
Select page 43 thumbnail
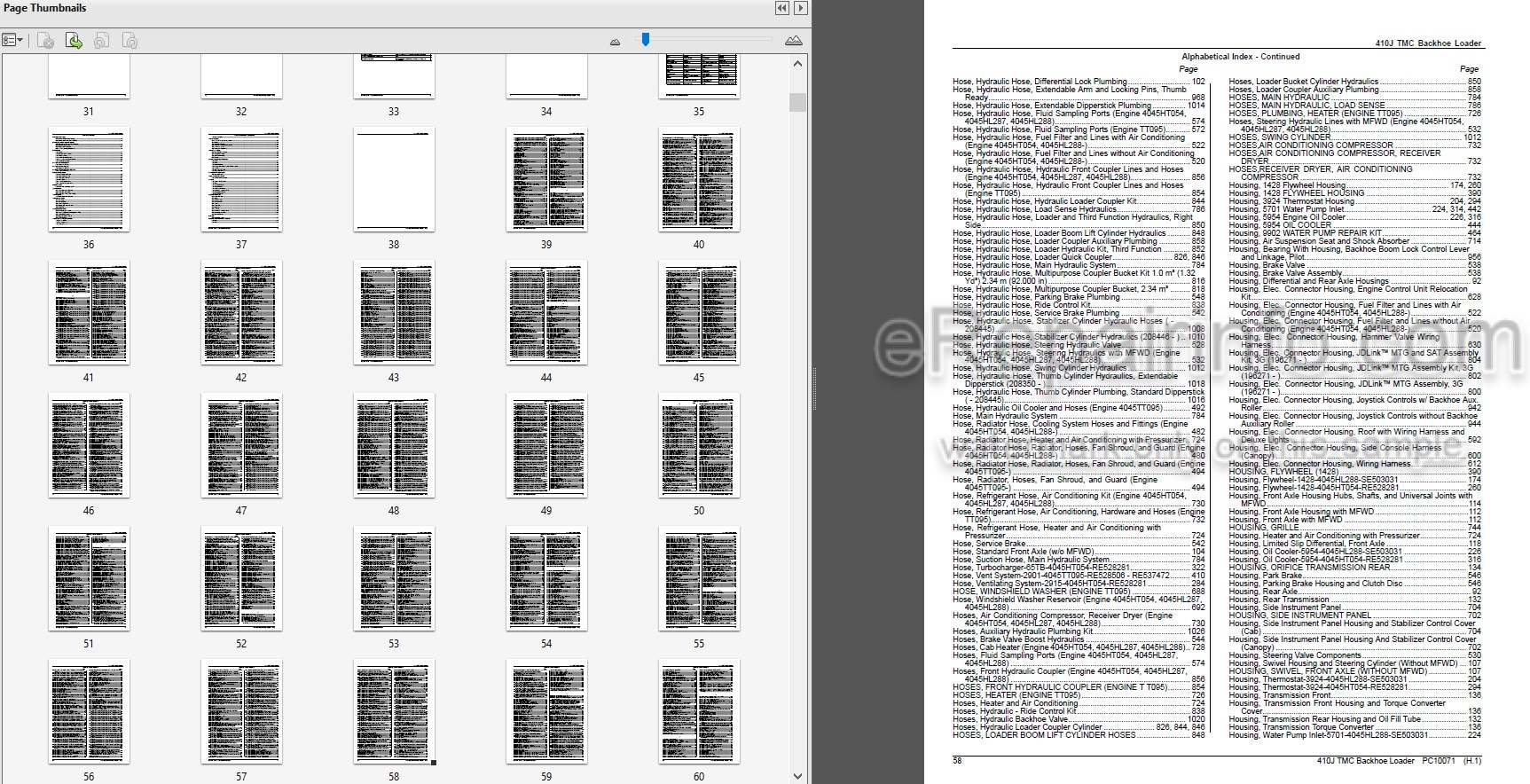394,313
